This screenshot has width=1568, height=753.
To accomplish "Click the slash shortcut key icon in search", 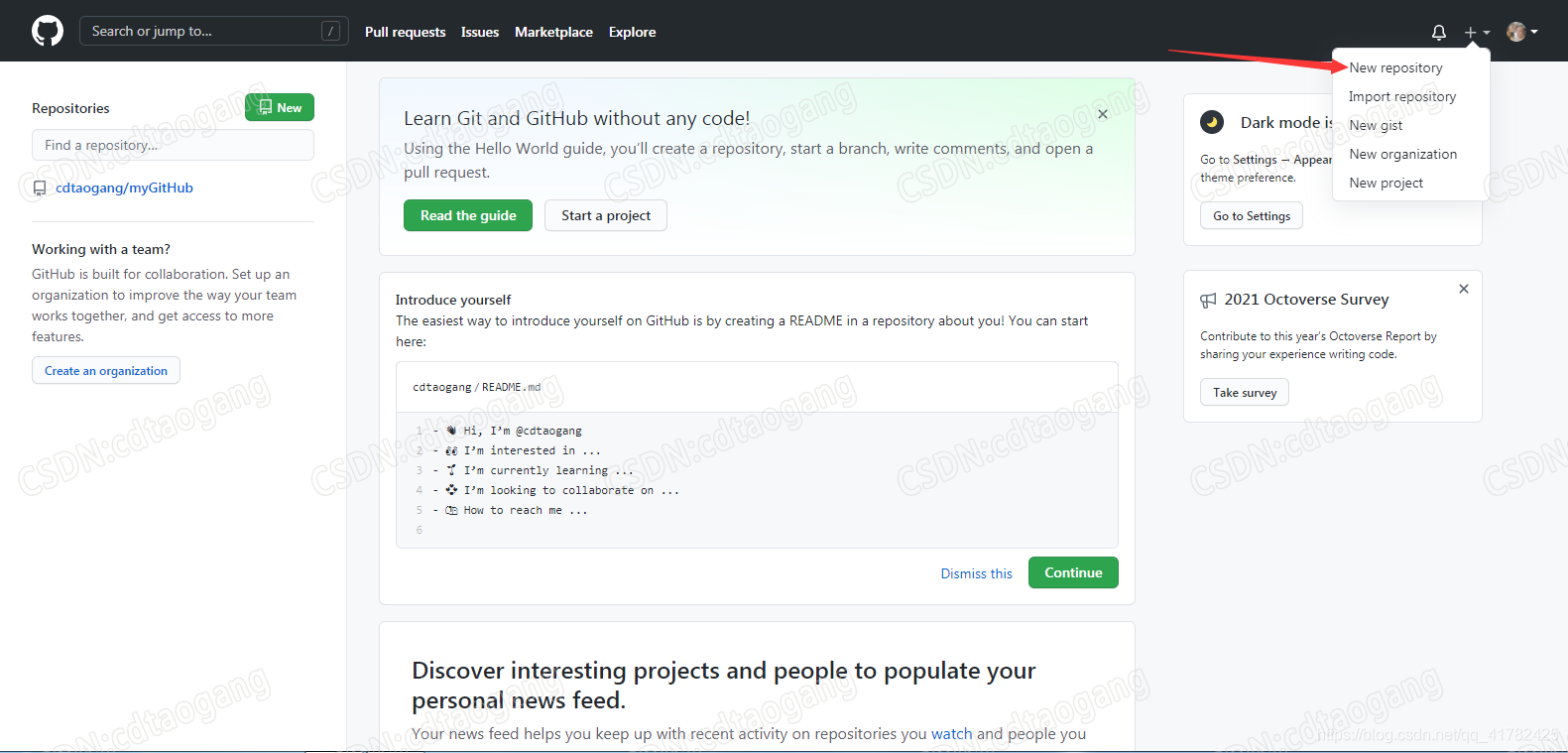I will 331,32.
